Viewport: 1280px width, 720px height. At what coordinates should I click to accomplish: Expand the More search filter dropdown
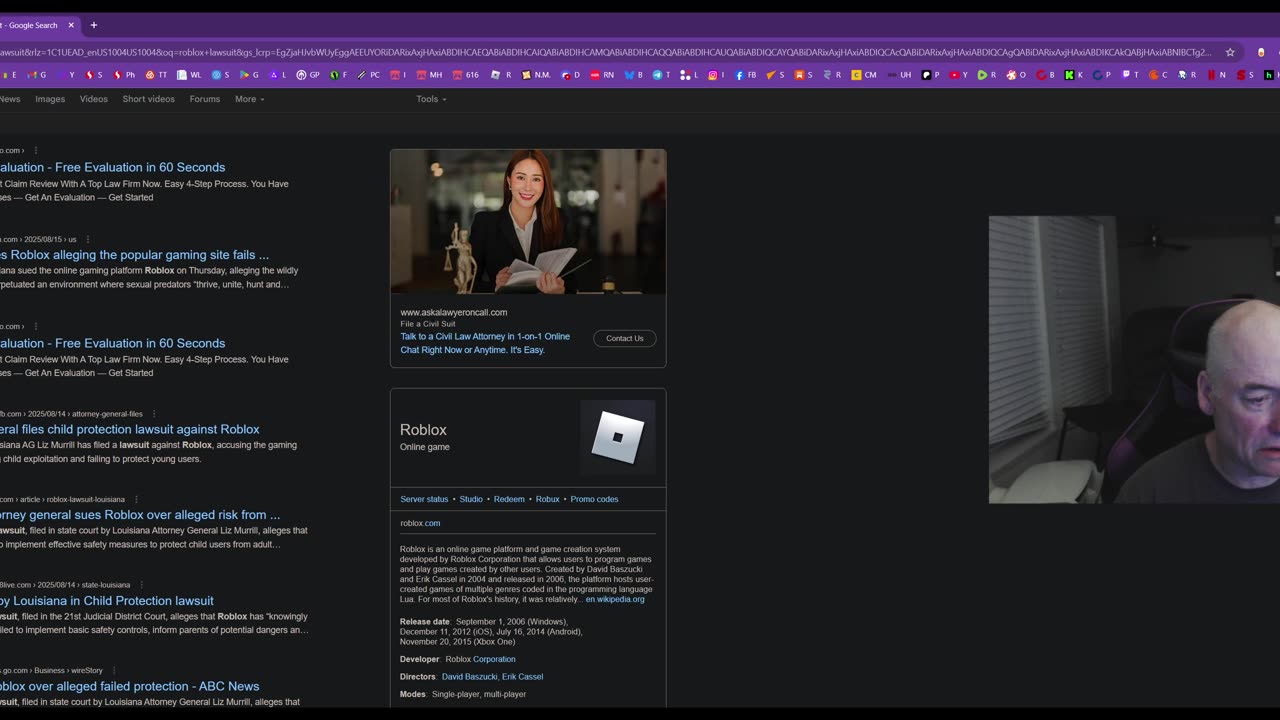click(x=250, y=99)
